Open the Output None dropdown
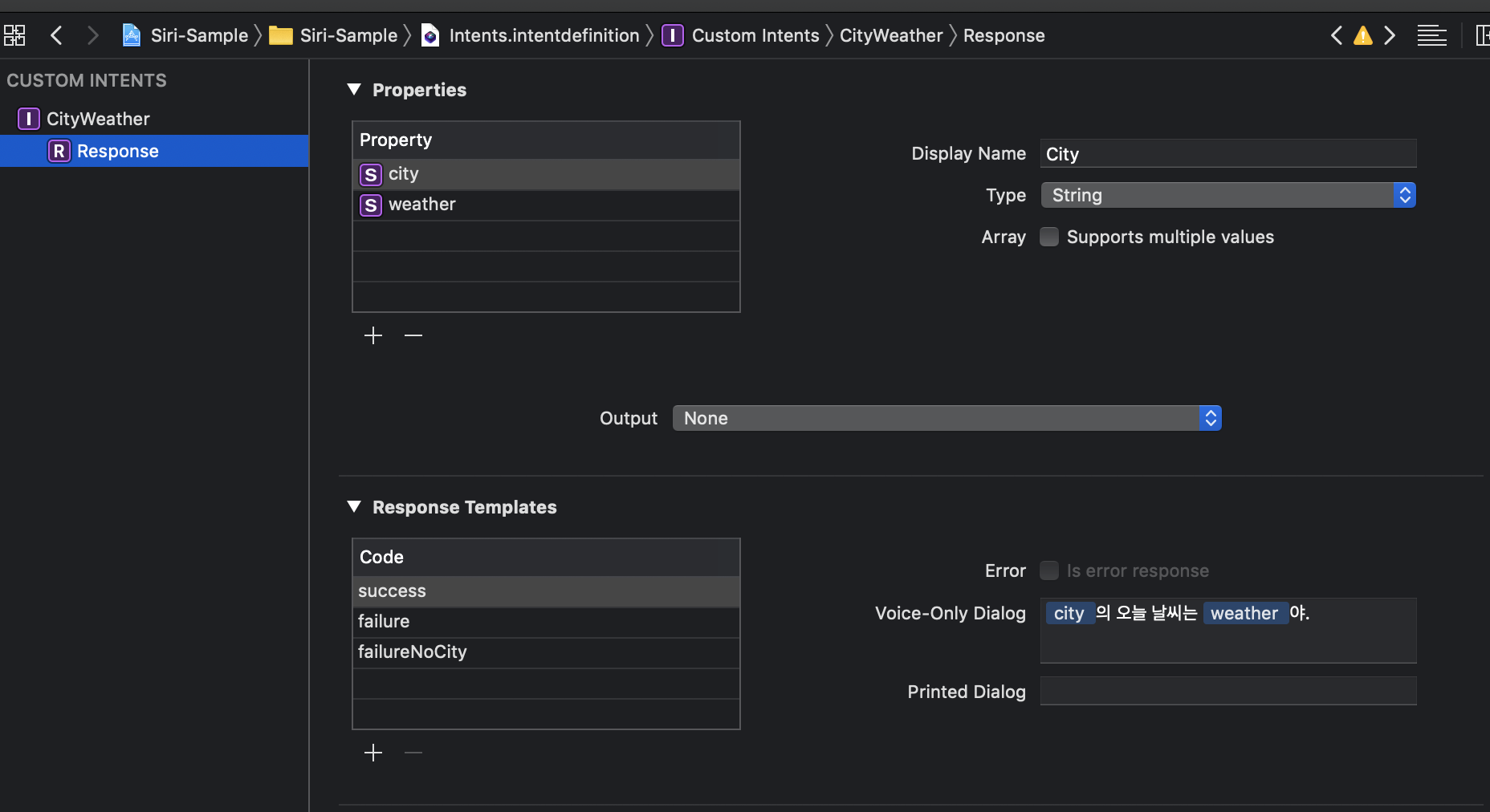This screenshot has width=1490, height=812. point(947,418)
